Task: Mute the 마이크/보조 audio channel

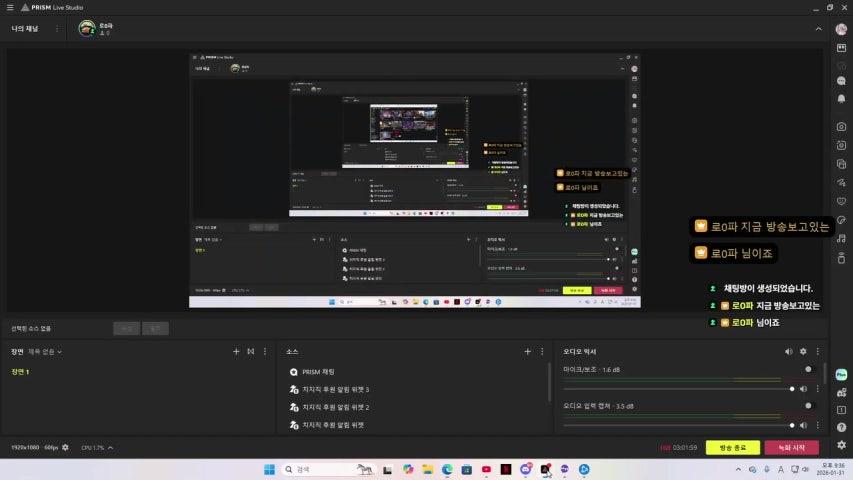Action: (x=803, y=389)
